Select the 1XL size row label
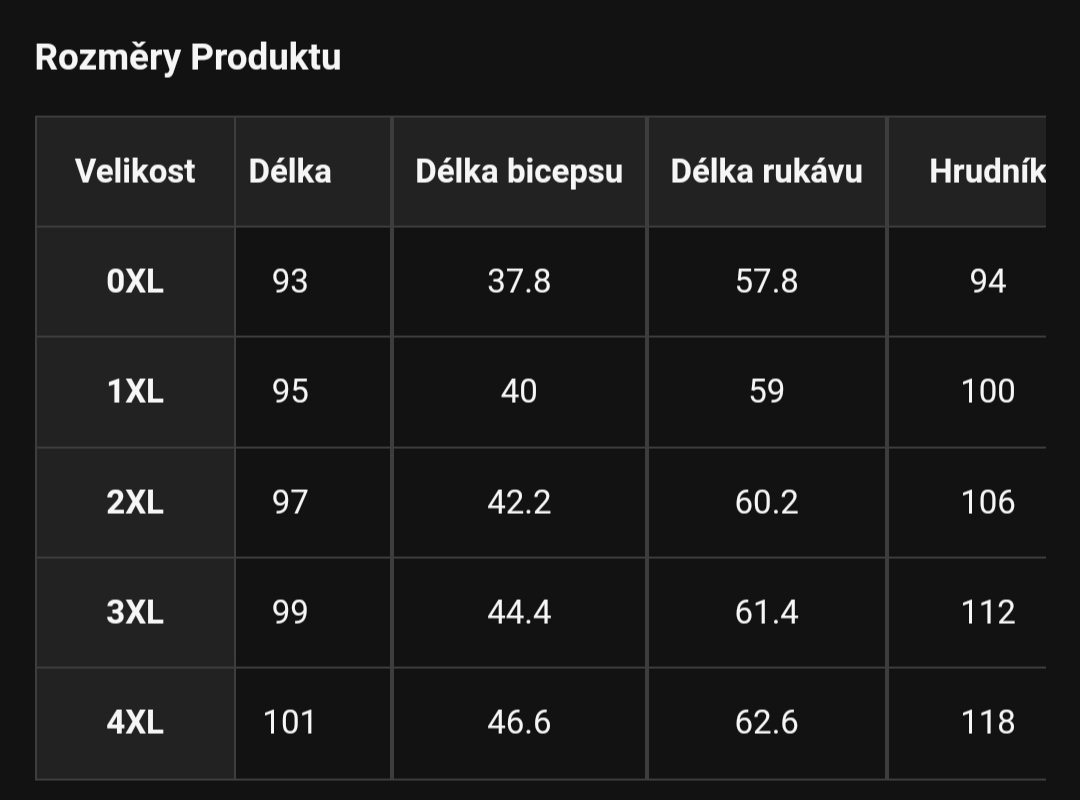The width and height of the screenshot is (1080, 800). 135,391
